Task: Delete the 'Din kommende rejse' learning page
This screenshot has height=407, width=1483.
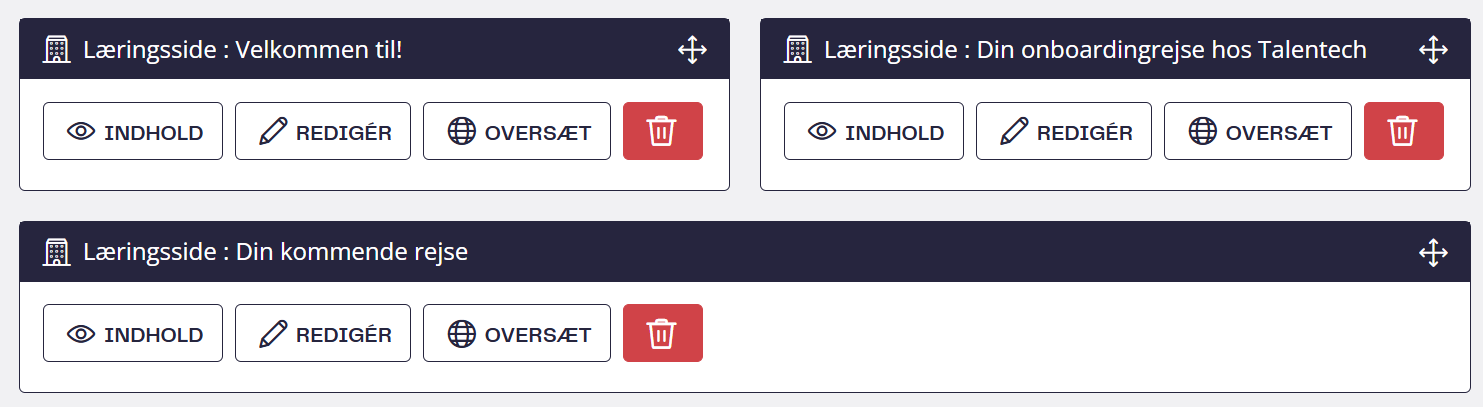Action: pyautogui.click(x=662, y=333)
